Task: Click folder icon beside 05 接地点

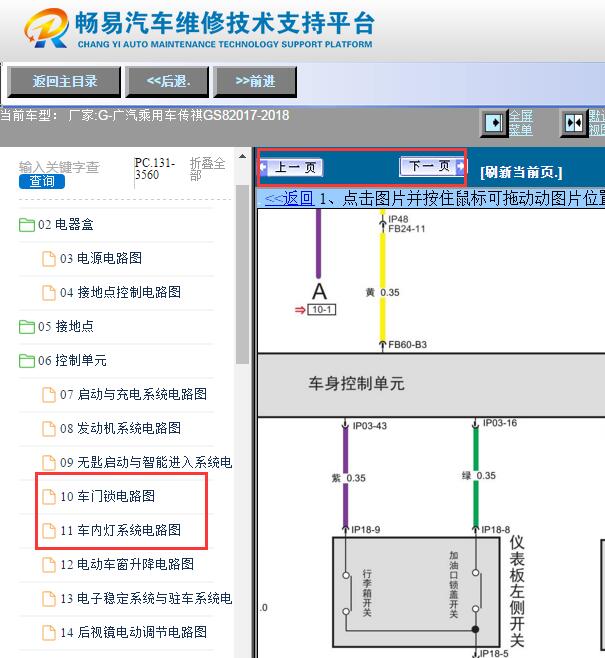Action: coord(27,327)
